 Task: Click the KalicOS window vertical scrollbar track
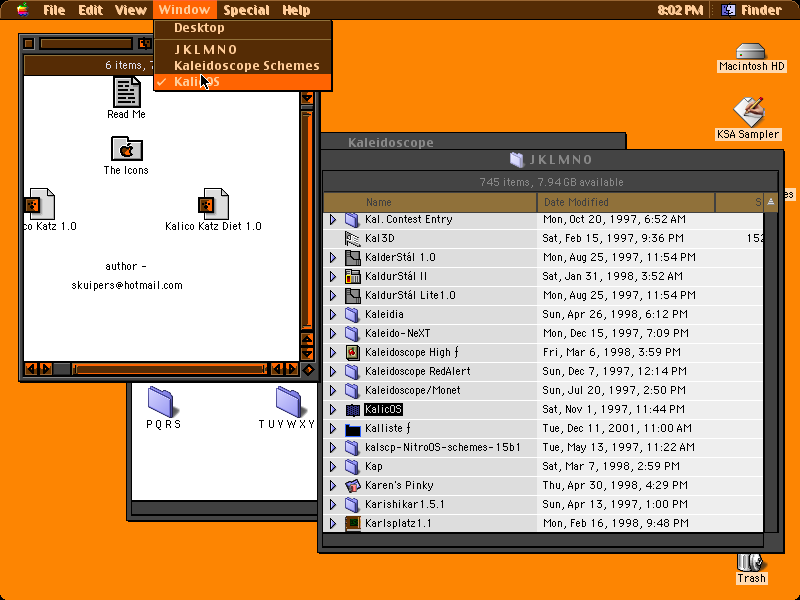307,219
